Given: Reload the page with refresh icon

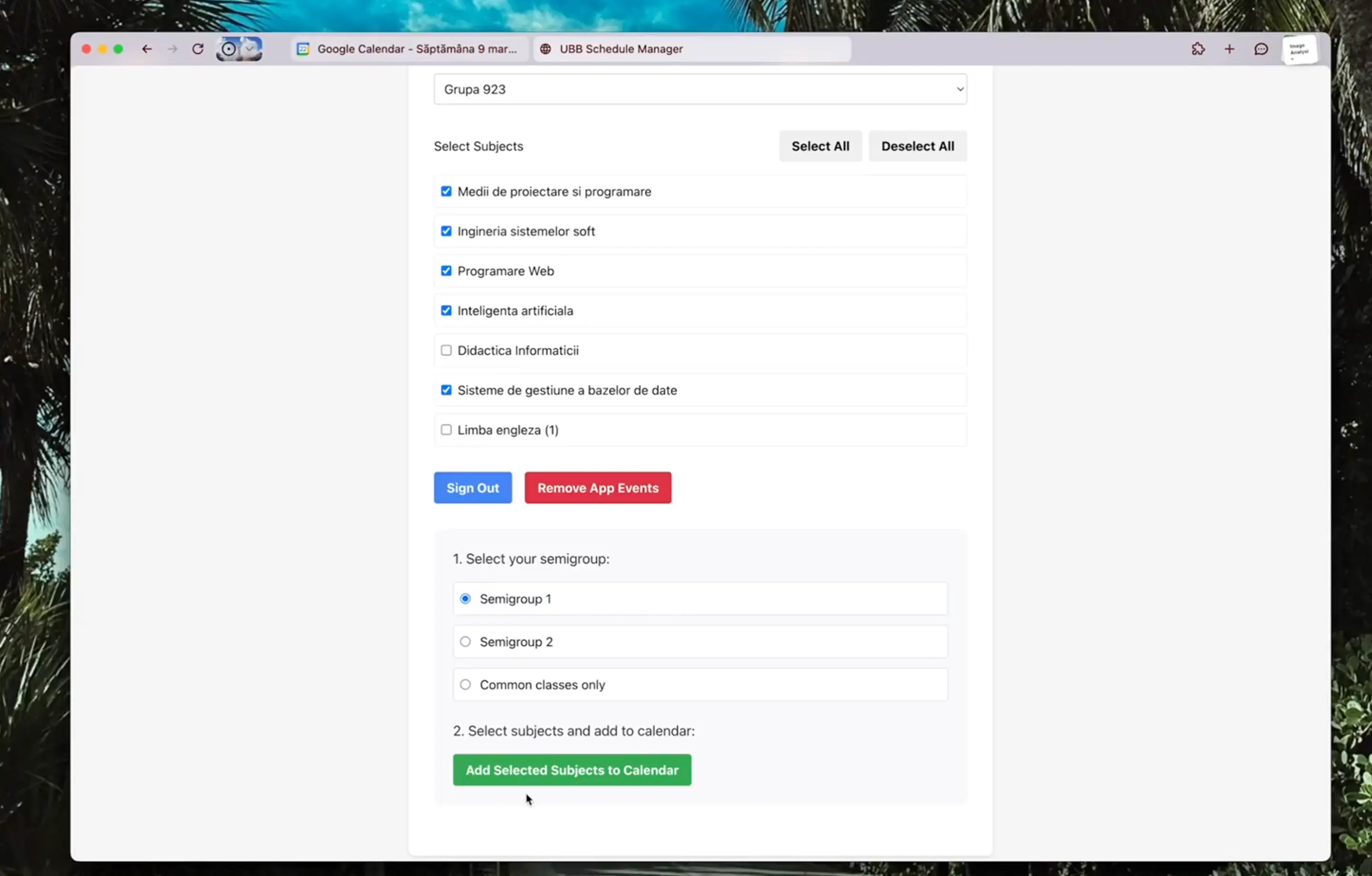Looking at the screenshot, I should click(x=198, y=49).
